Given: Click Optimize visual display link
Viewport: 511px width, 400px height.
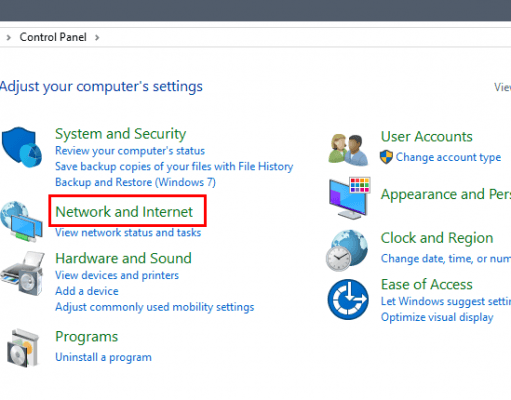Looking at the screenshot, I should click(437, 317).
